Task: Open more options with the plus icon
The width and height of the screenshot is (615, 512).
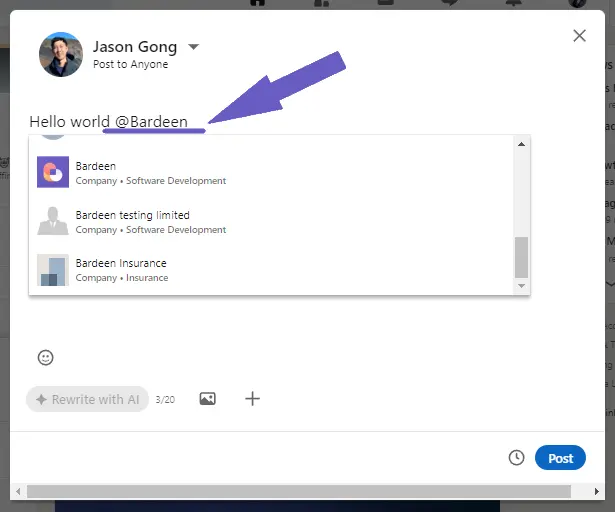Action: click(x=253, y=399)
